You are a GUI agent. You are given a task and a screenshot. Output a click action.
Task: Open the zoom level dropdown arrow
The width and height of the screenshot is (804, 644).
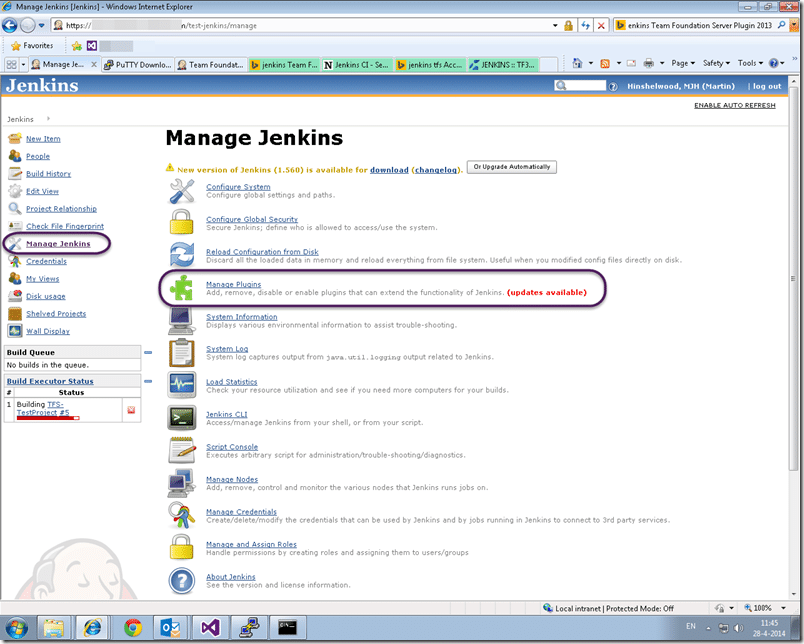pyautogui.click(x=783, y=608)
